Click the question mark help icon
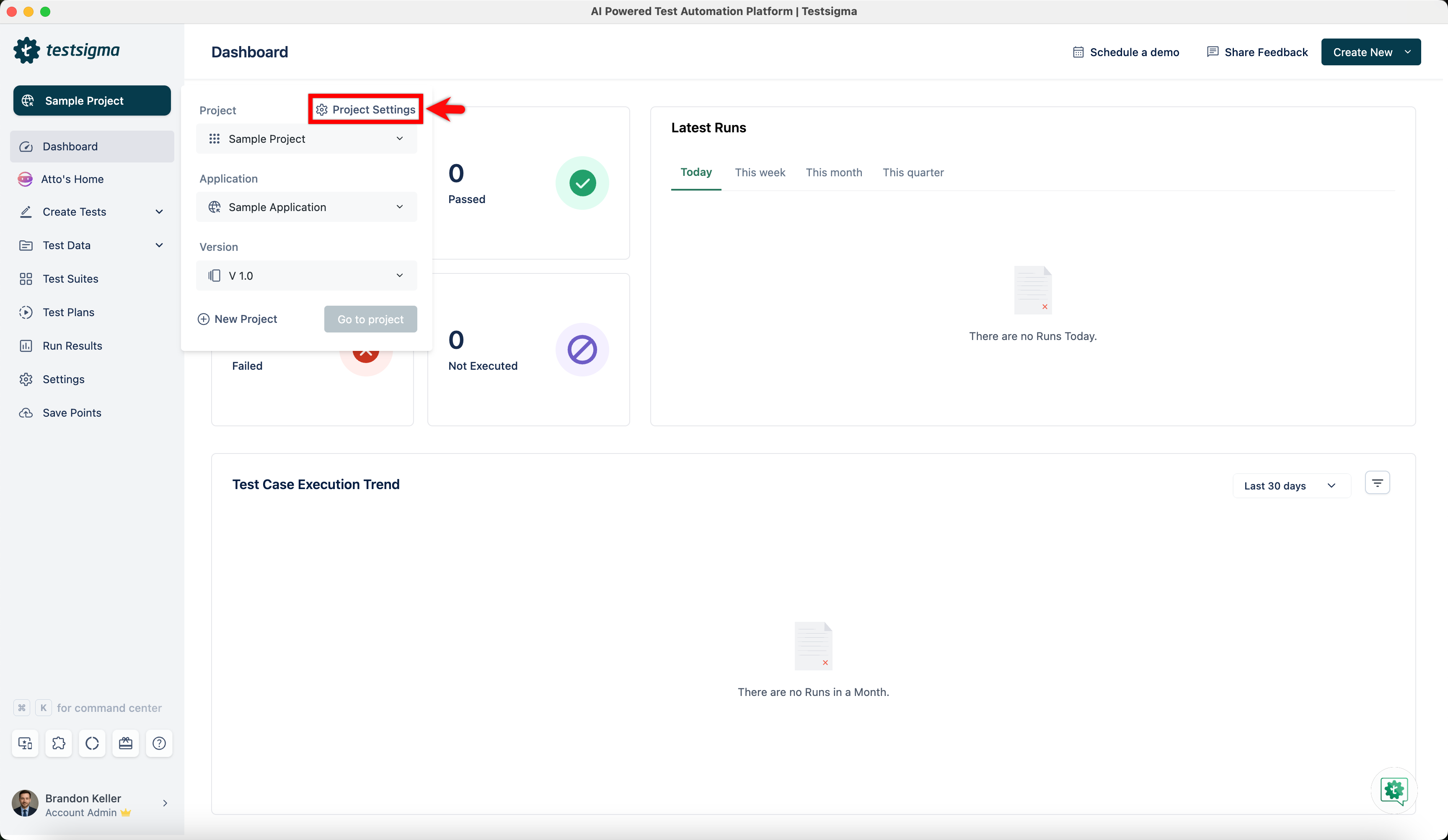Image resolution: width=1448 pixels, height=840 pixels. click(159, 743)
